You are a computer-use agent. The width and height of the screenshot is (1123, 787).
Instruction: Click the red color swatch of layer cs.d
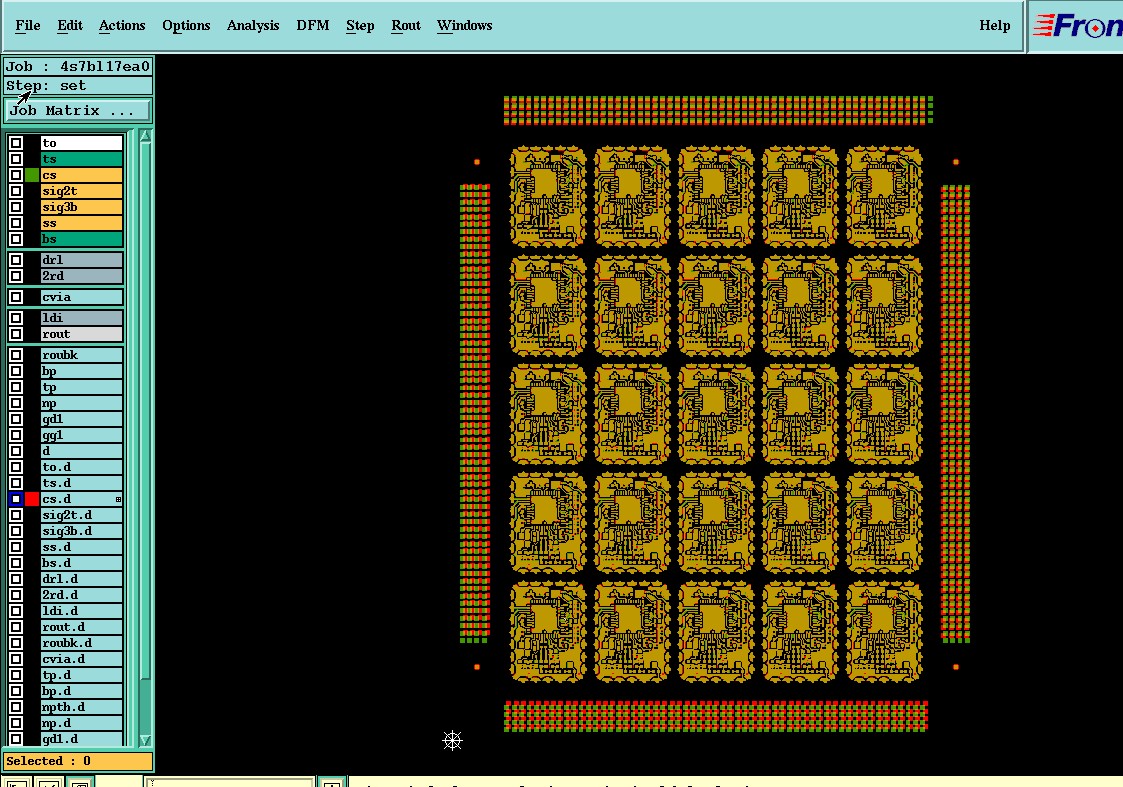pyautogui.click(x=32, y=499)
